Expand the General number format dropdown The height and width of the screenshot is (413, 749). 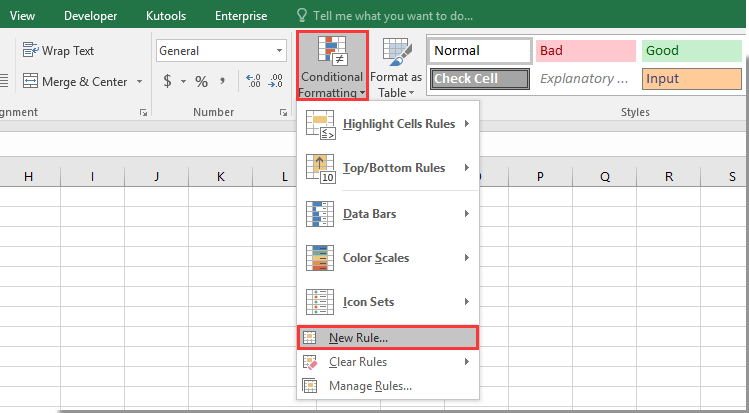click(280, 51)
